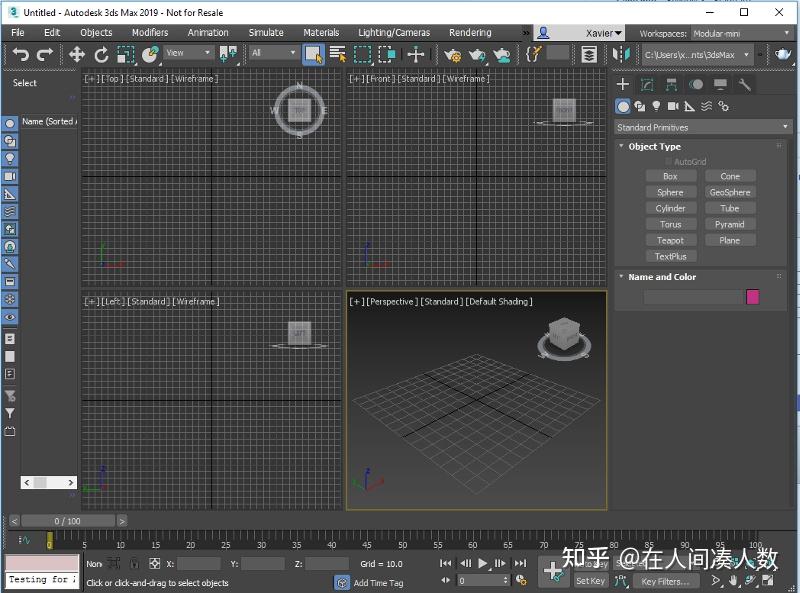Click the Box primitive button
800x593 pixels.
click(670, 176)
